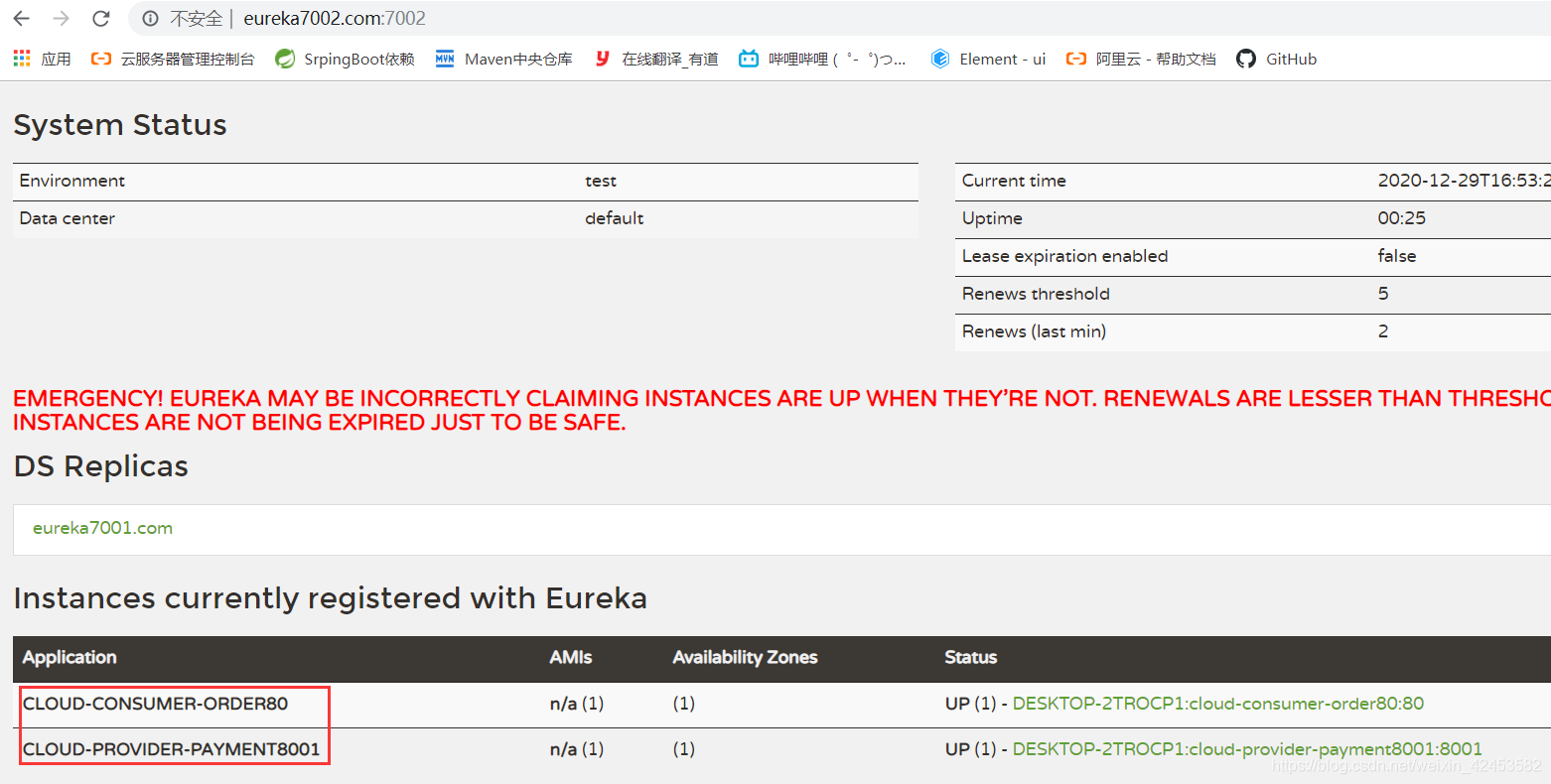Click the AMIs column header
Image resolution: width=1551 pixels, height=784 pixels.
coord(571,657)
